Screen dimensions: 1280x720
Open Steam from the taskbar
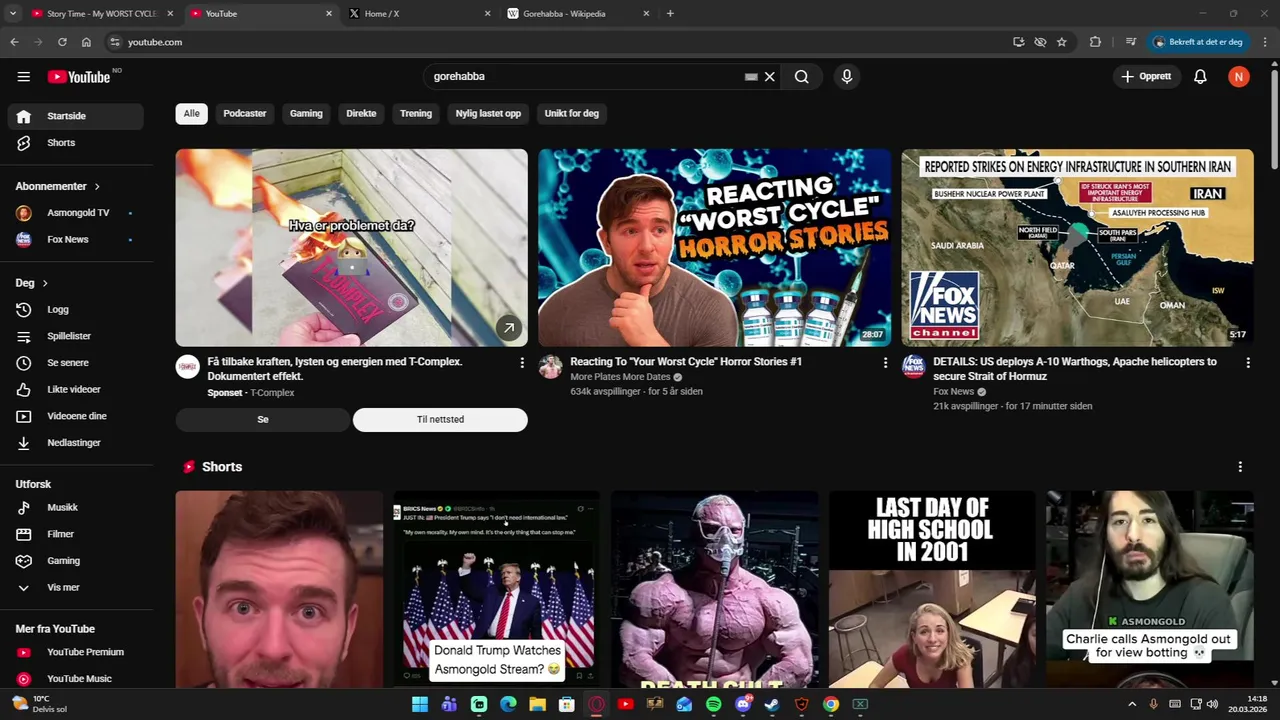pyautogui.click(x=772, y=704)
